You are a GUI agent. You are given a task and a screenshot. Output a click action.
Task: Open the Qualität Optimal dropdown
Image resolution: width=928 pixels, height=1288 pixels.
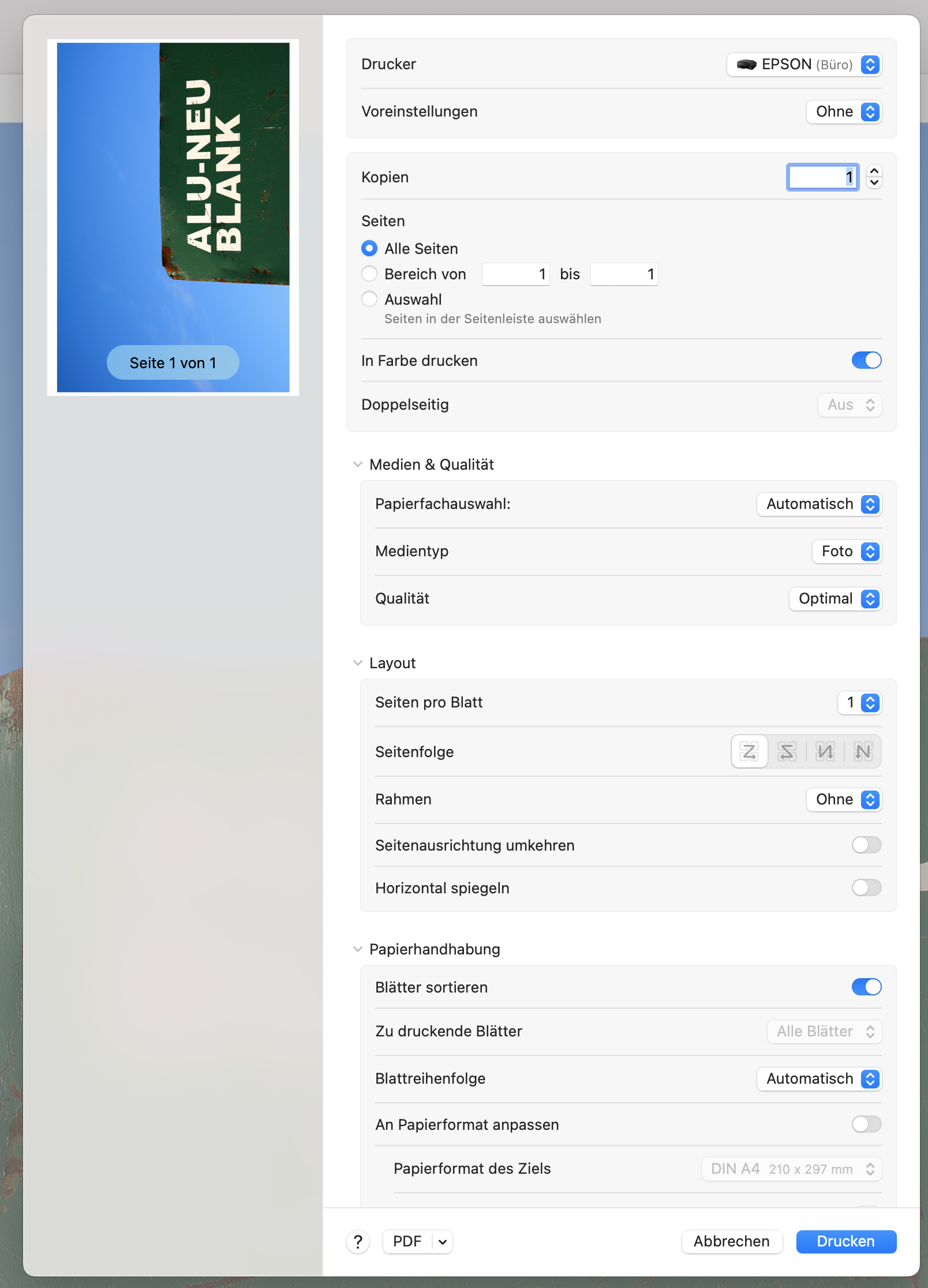(835, 598)
